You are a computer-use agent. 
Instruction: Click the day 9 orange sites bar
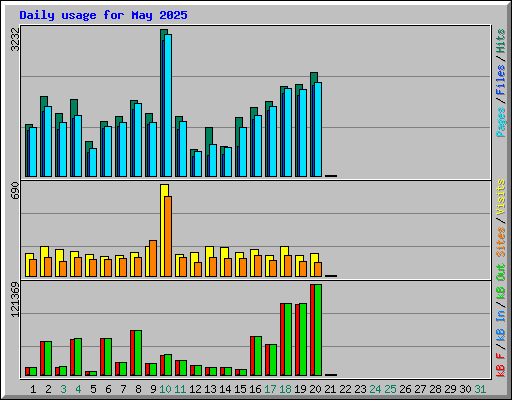pyautogui.click(x=153, y=258)
